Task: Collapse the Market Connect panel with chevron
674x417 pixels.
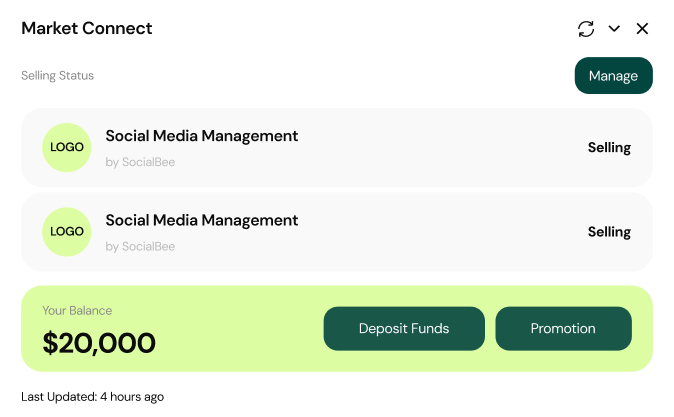Action: pyautogui.click(x=614, y=29)
